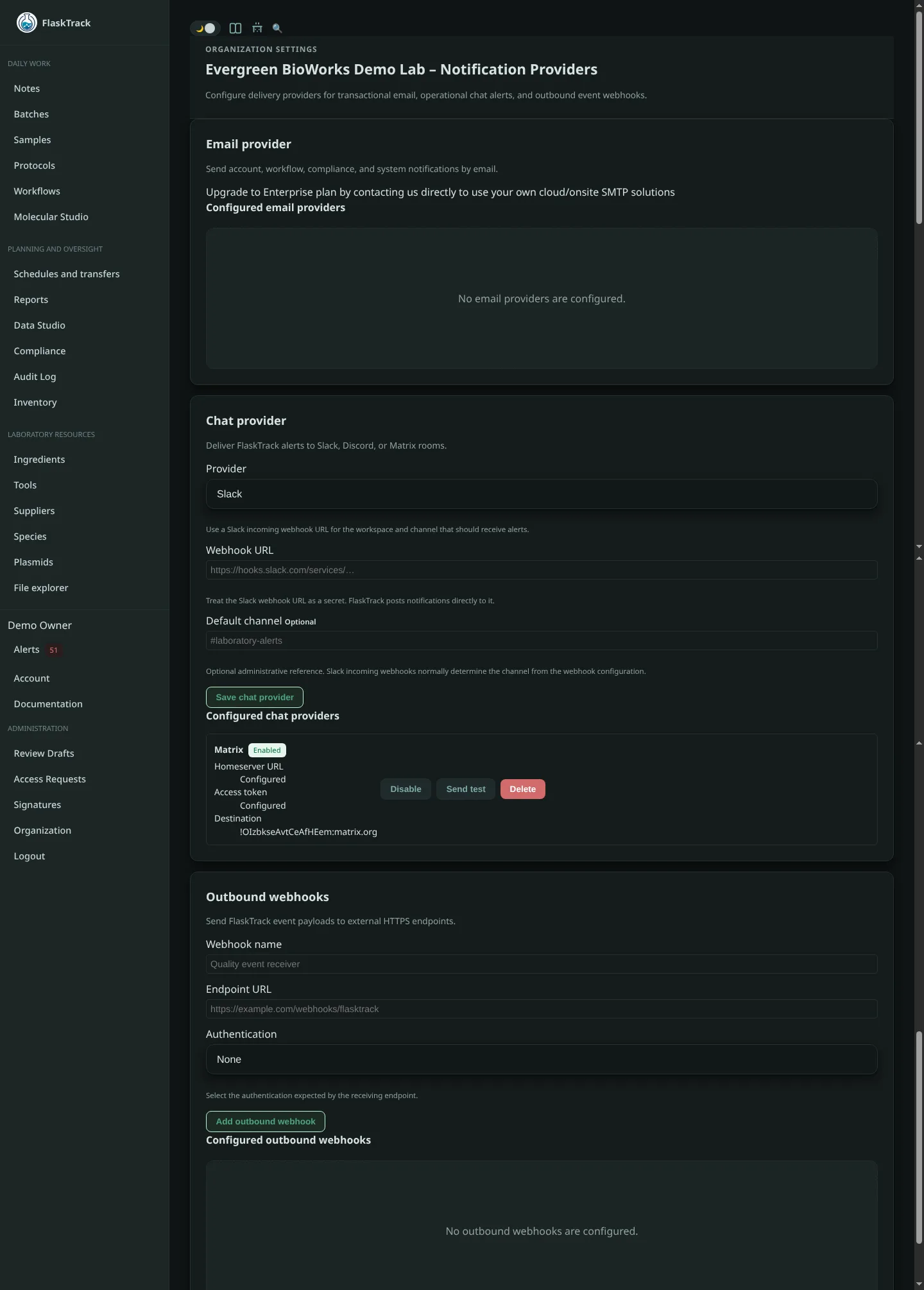Open Alerts with the 51 badge
Viewport: 924px width, 1290px height.
pyautogui.click(x=37, y=650)
